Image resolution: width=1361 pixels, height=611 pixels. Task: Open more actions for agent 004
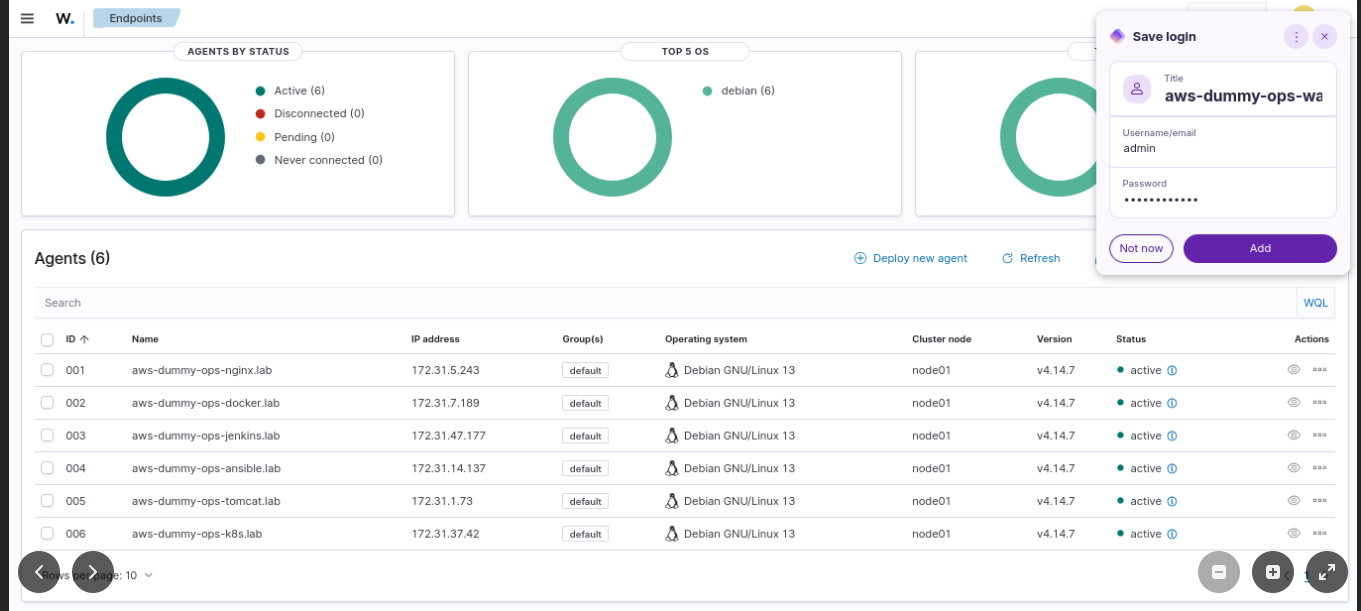coord(1319,468)
